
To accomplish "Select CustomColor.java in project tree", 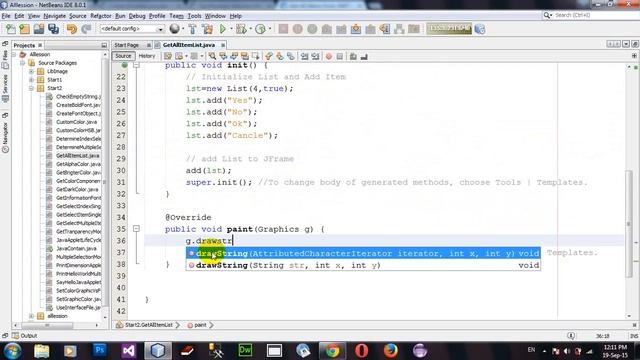I will (76, 122).
